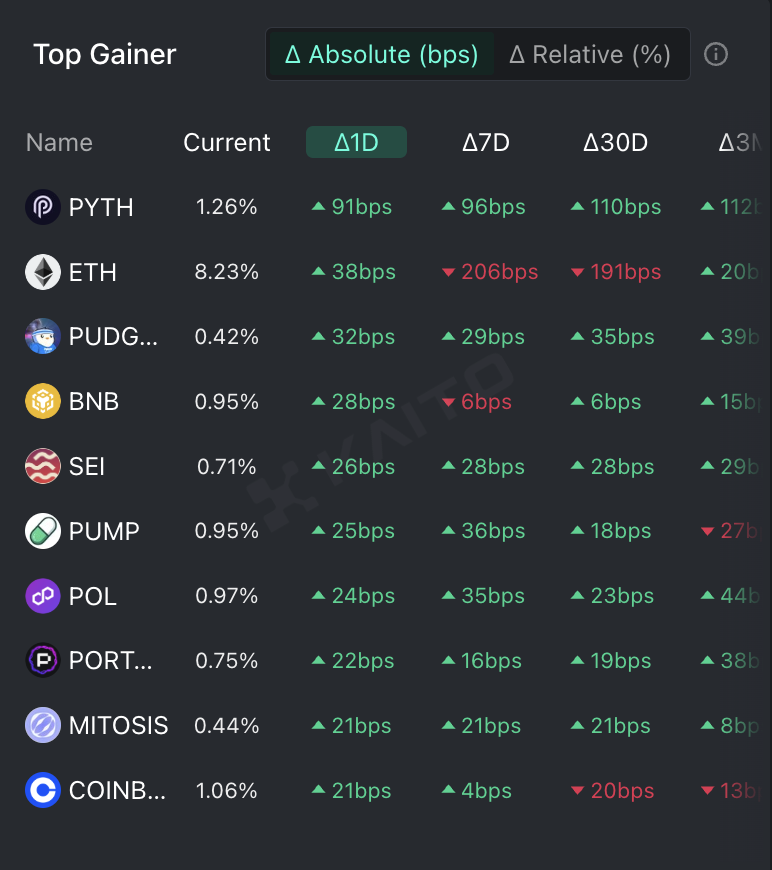Click the Pudgy Penguins token icon

tap(43, 337)
